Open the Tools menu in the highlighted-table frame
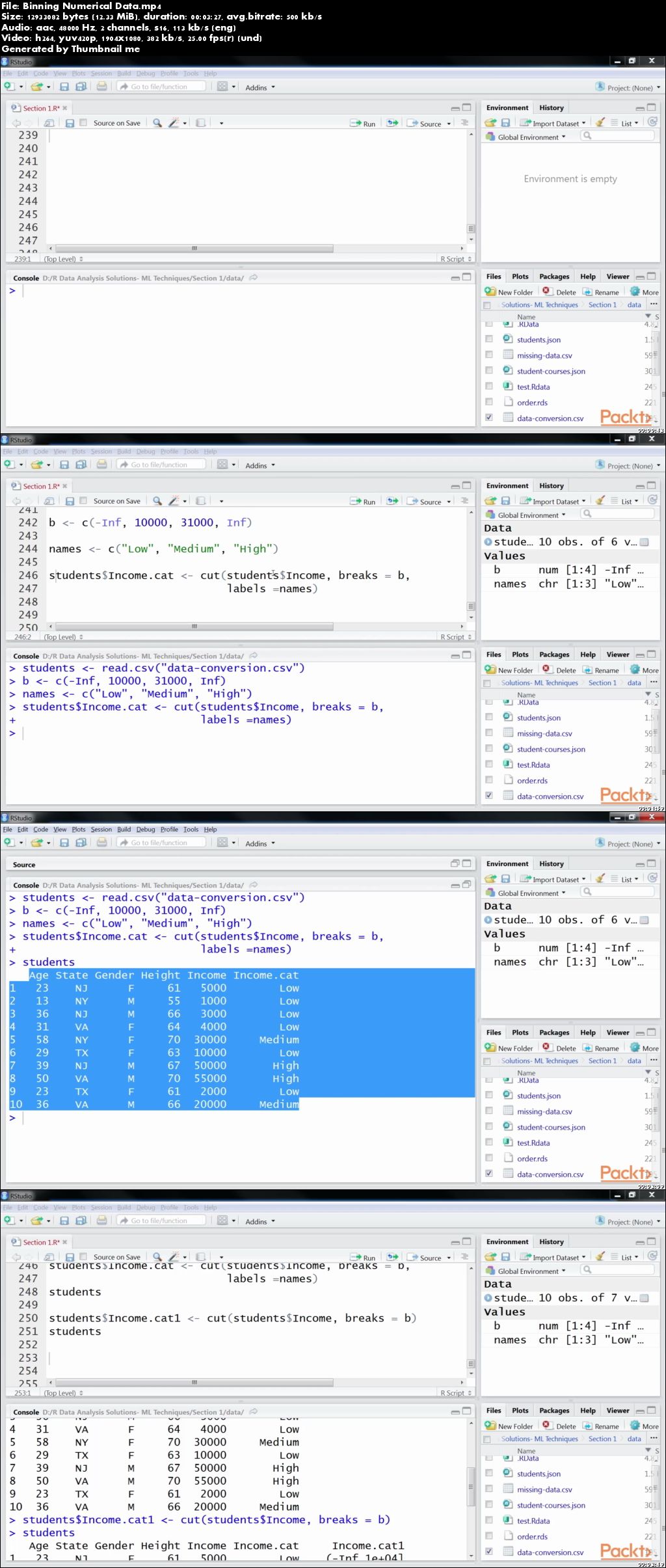 tap(191, 829)
